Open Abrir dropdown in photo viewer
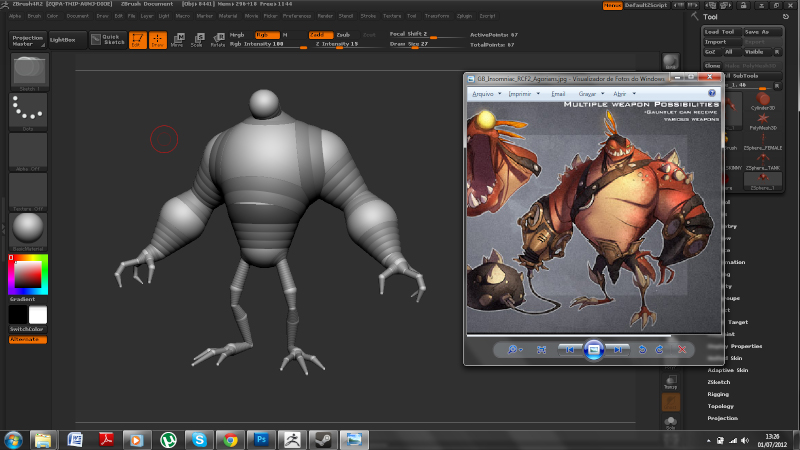Screen dimensions: 800x450 (x=624, y=94)
